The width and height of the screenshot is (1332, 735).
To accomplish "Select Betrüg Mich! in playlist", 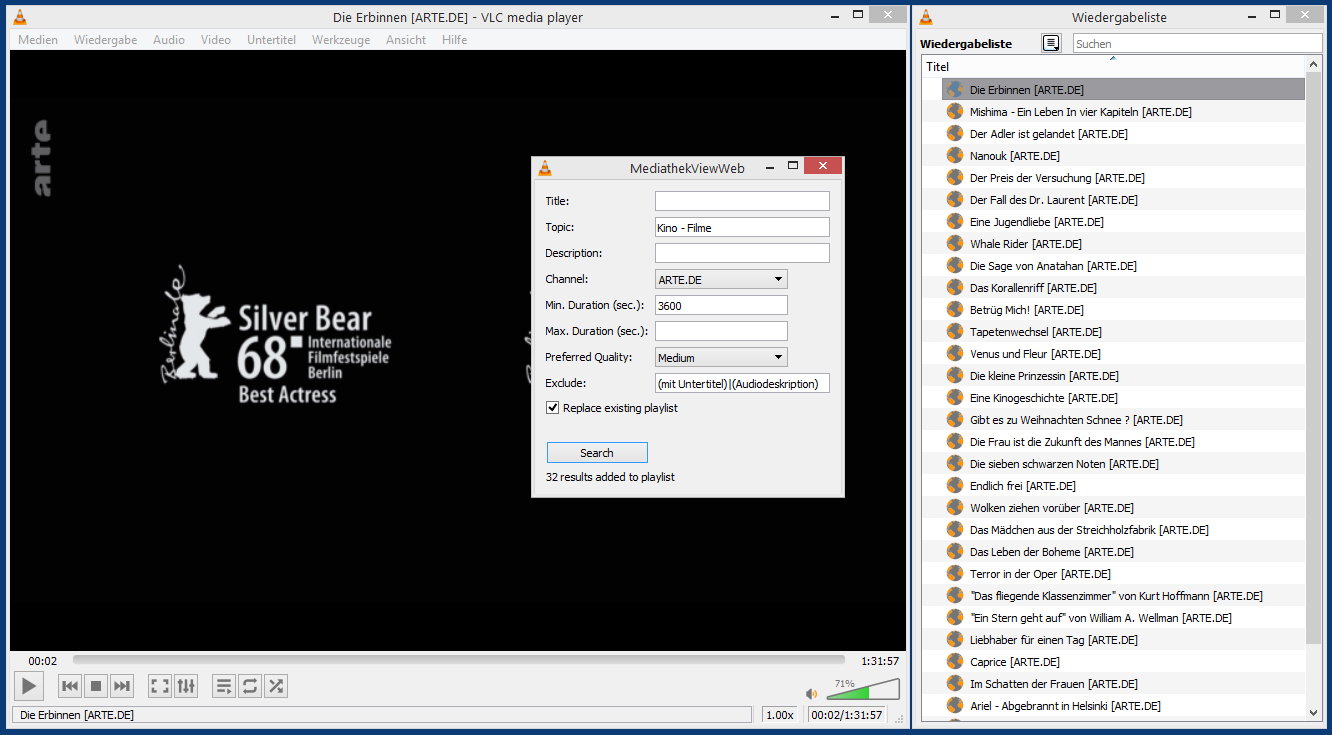I will pos(1123,310).
